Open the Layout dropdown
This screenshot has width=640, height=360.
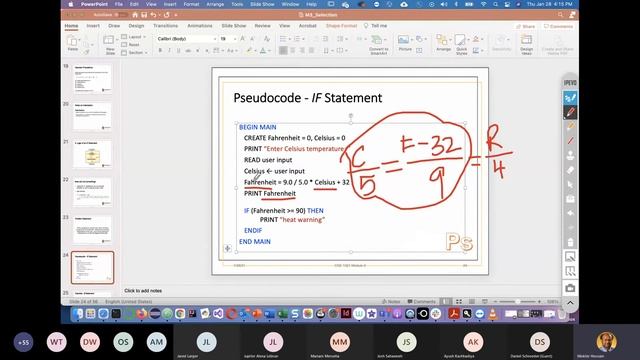coord(134,37)
